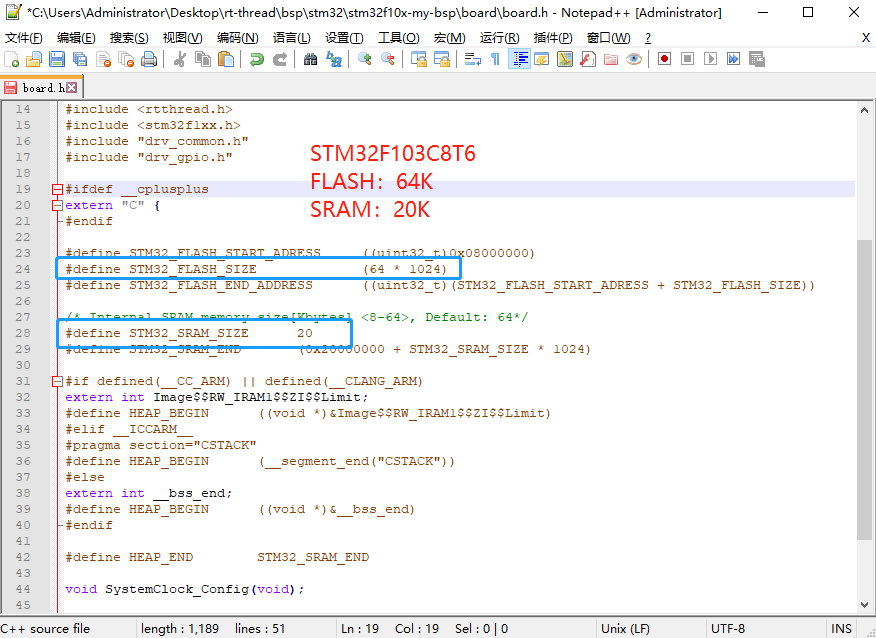Open the Function List panel icon

tap(588, 59)
